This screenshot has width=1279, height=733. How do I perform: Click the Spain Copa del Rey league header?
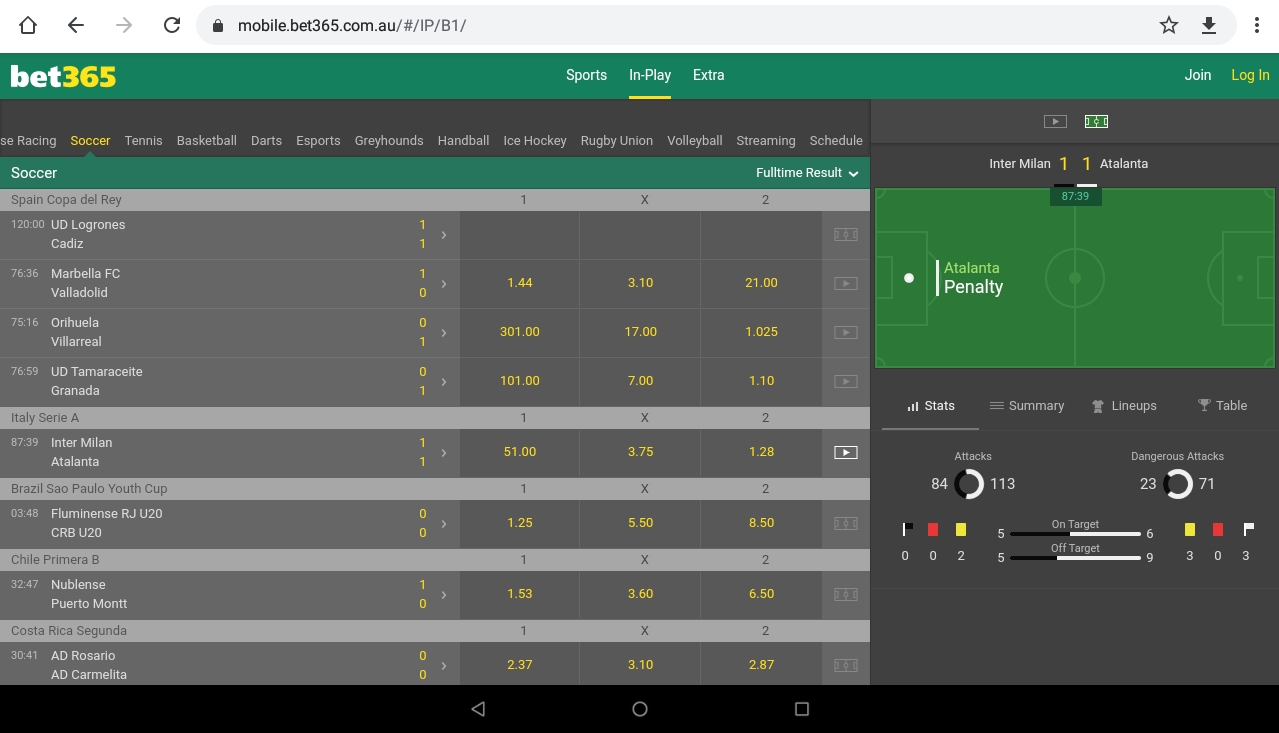(435, 200)
